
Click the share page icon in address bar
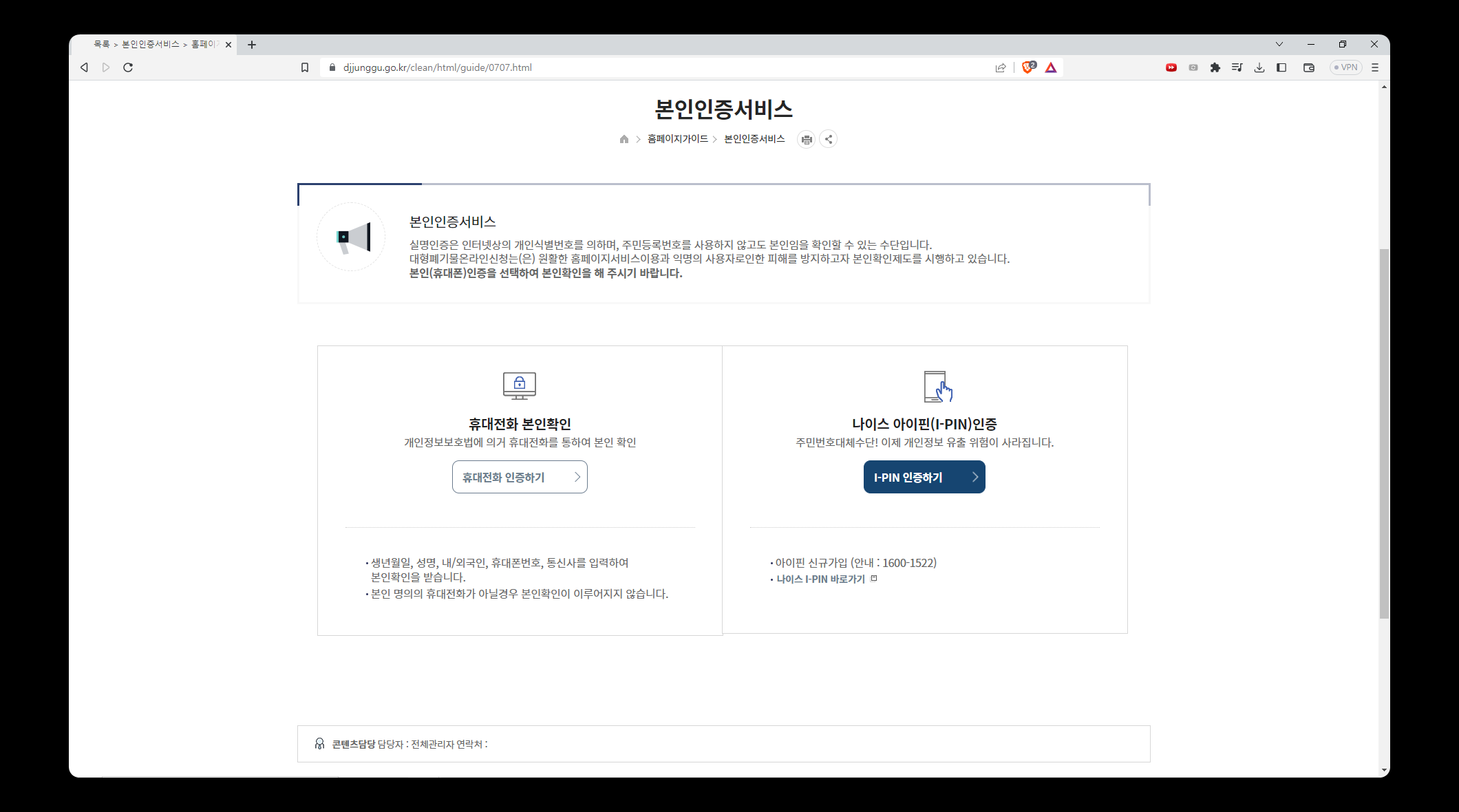(x=1001, y=67)
